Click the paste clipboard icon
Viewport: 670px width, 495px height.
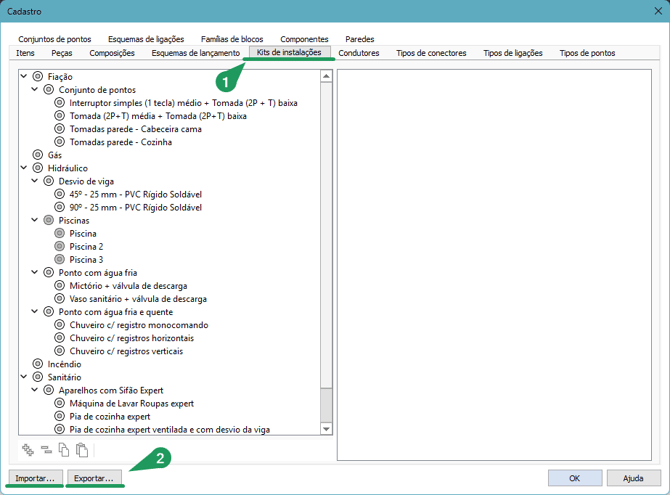[82, 450]
